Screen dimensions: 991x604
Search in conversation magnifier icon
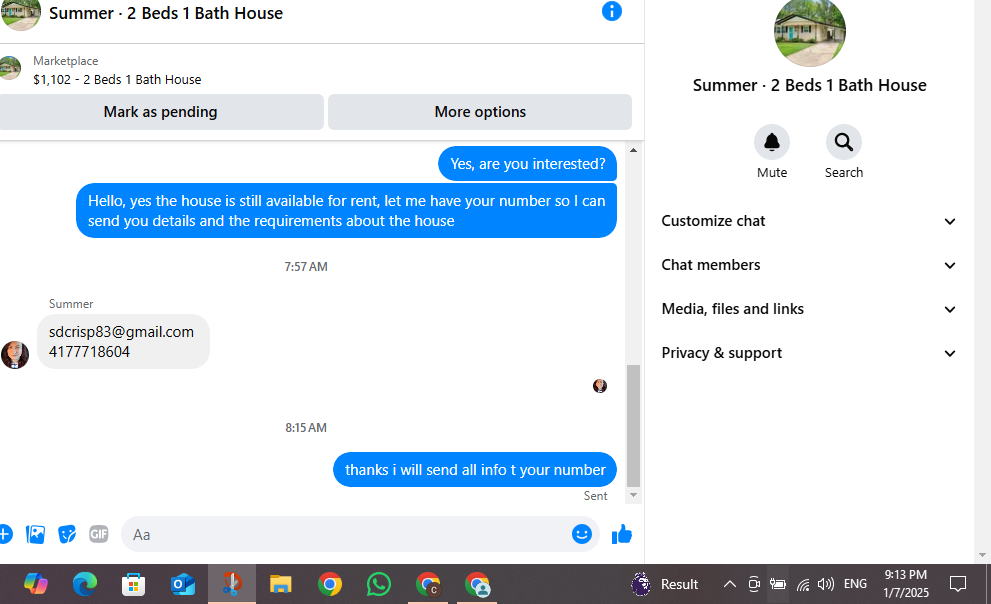[844, 142]
